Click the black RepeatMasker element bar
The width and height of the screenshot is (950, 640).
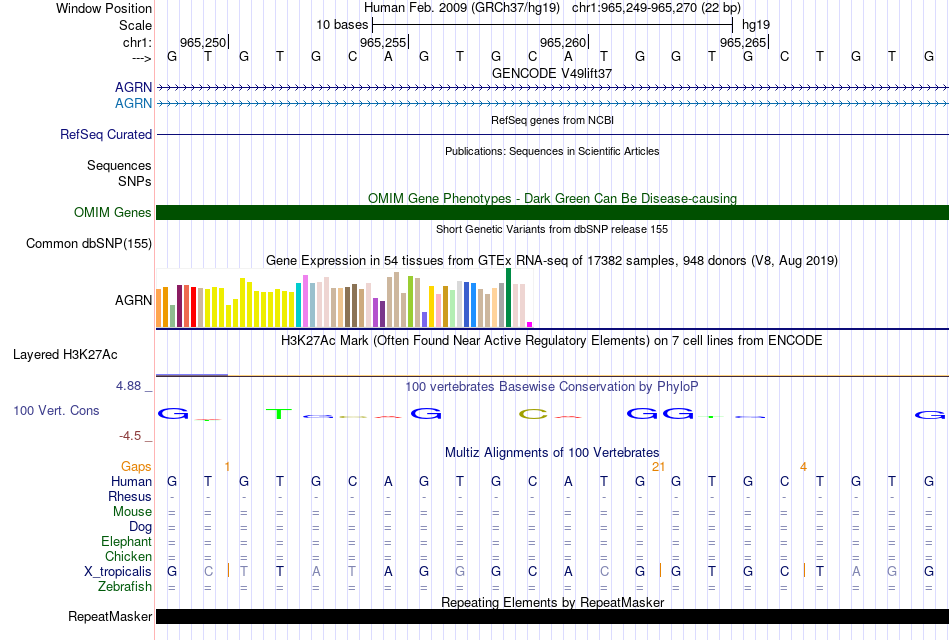click(552, 617)
